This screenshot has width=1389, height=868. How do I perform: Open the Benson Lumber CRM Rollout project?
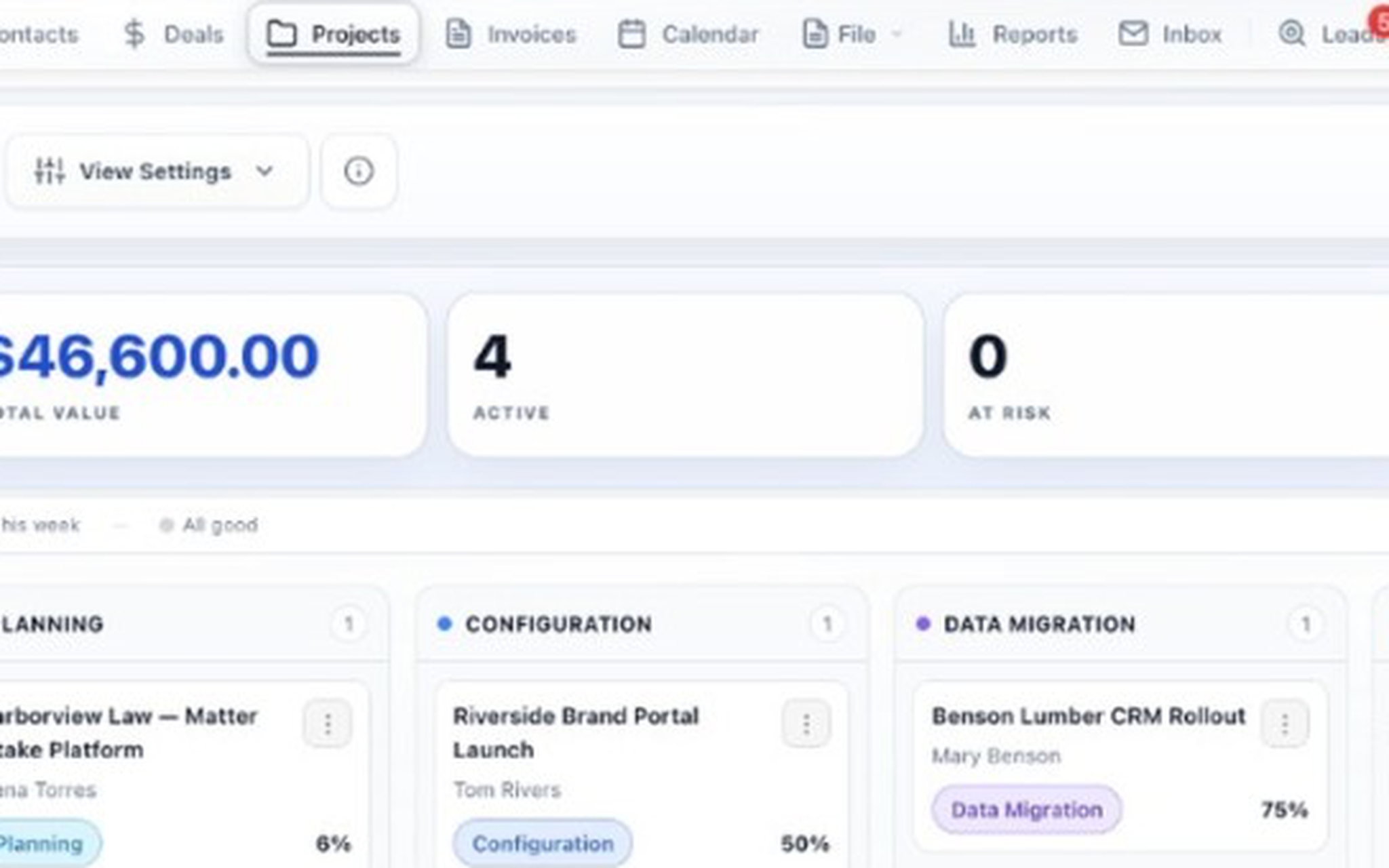(1089, 716)
